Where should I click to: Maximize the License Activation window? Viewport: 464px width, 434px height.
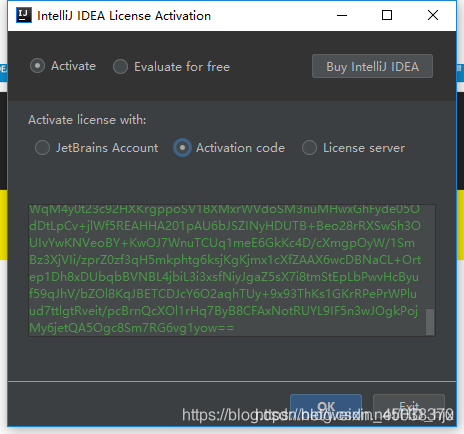click(387, 15)
